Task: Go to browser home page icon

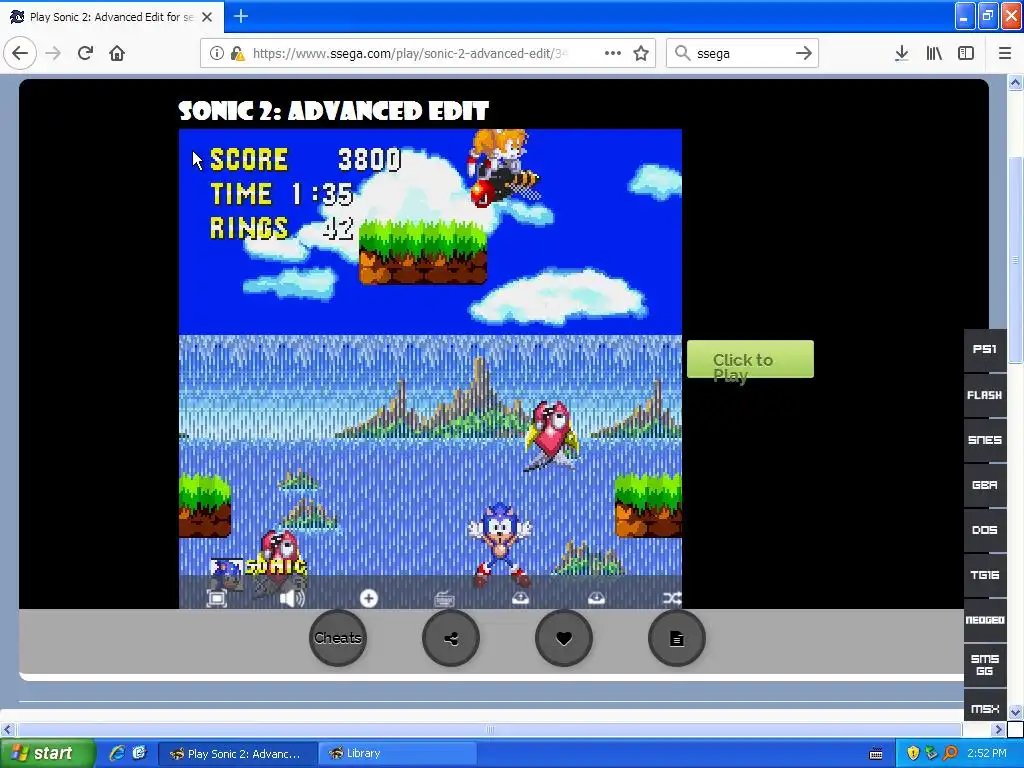Action: coord(117,53)
